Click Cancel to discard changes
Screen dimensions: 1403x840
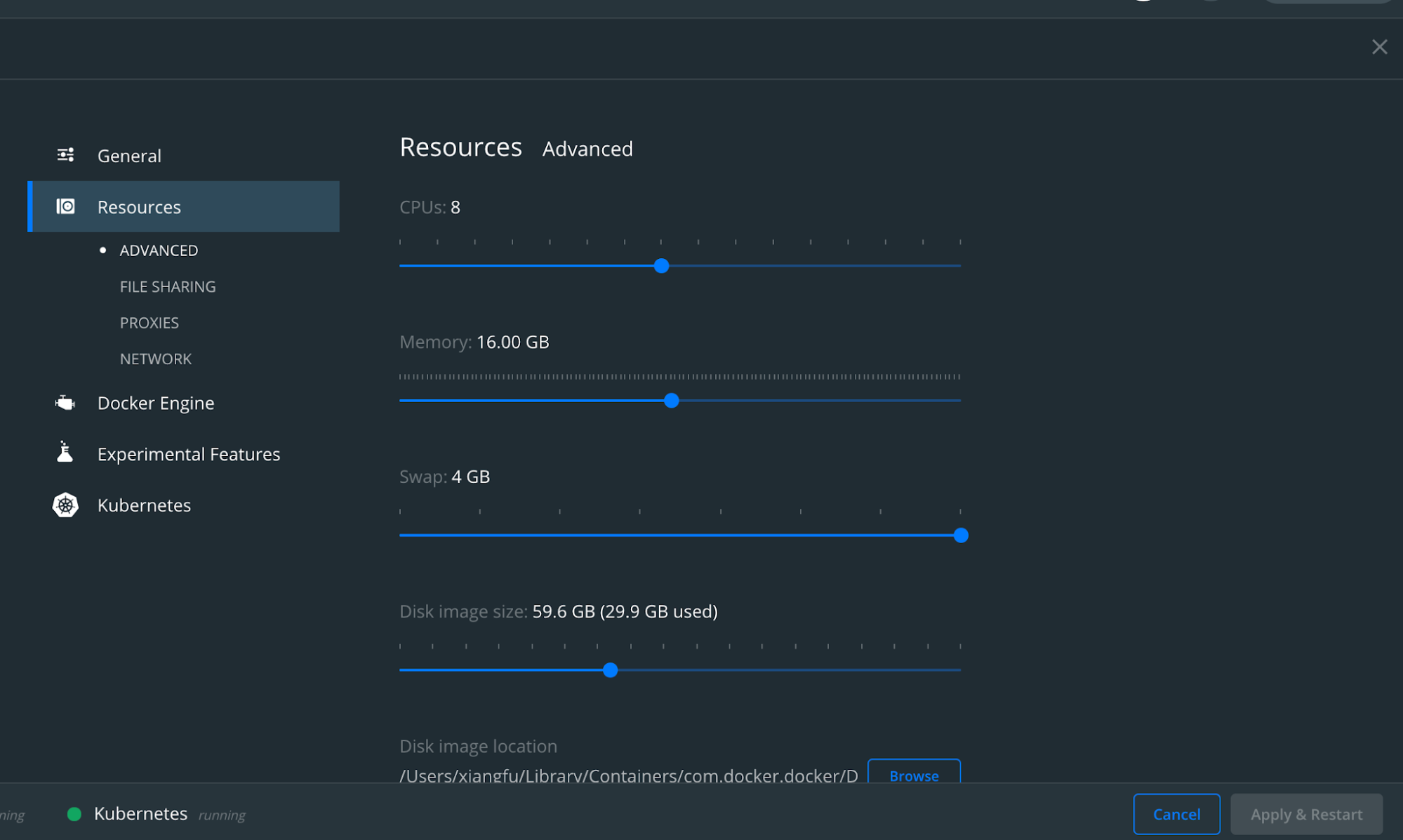[1176, 813]
